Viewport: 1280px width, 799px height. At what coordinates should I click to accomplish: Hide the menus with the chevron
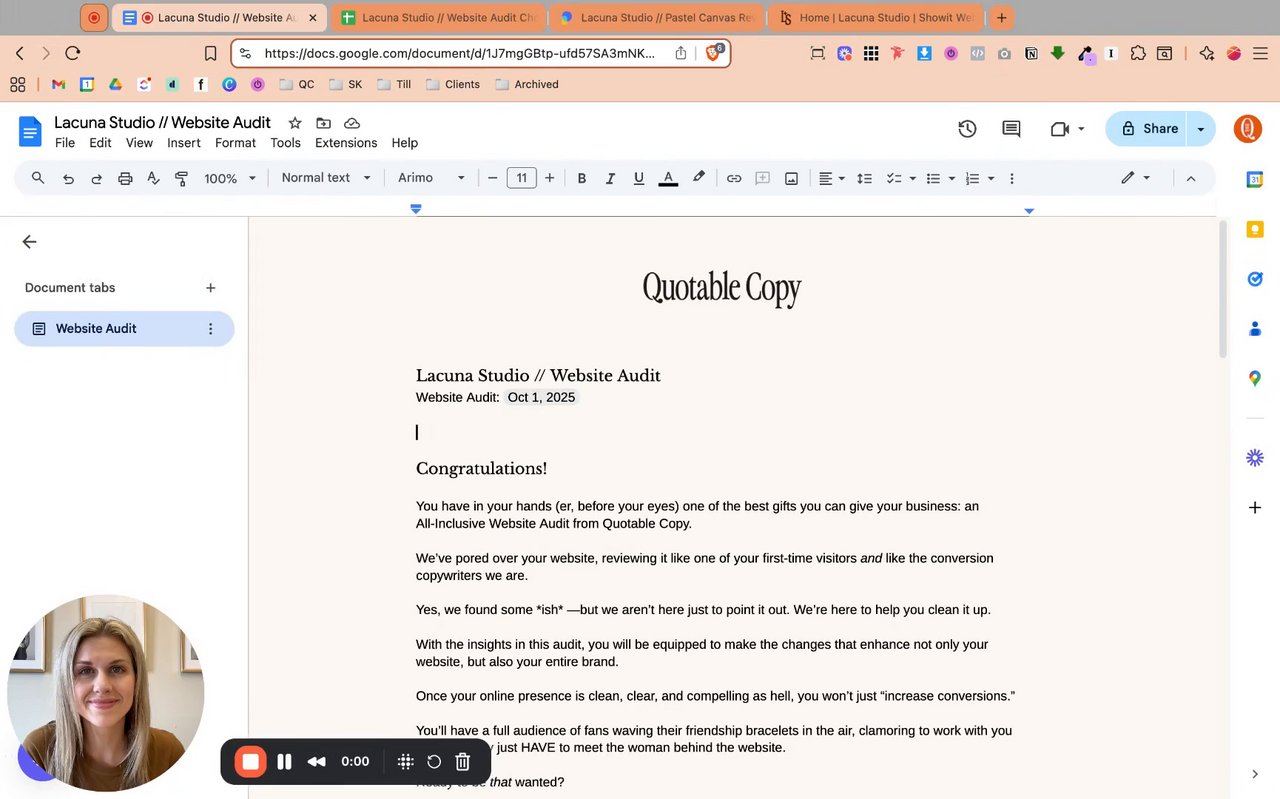coord(1190,178)
